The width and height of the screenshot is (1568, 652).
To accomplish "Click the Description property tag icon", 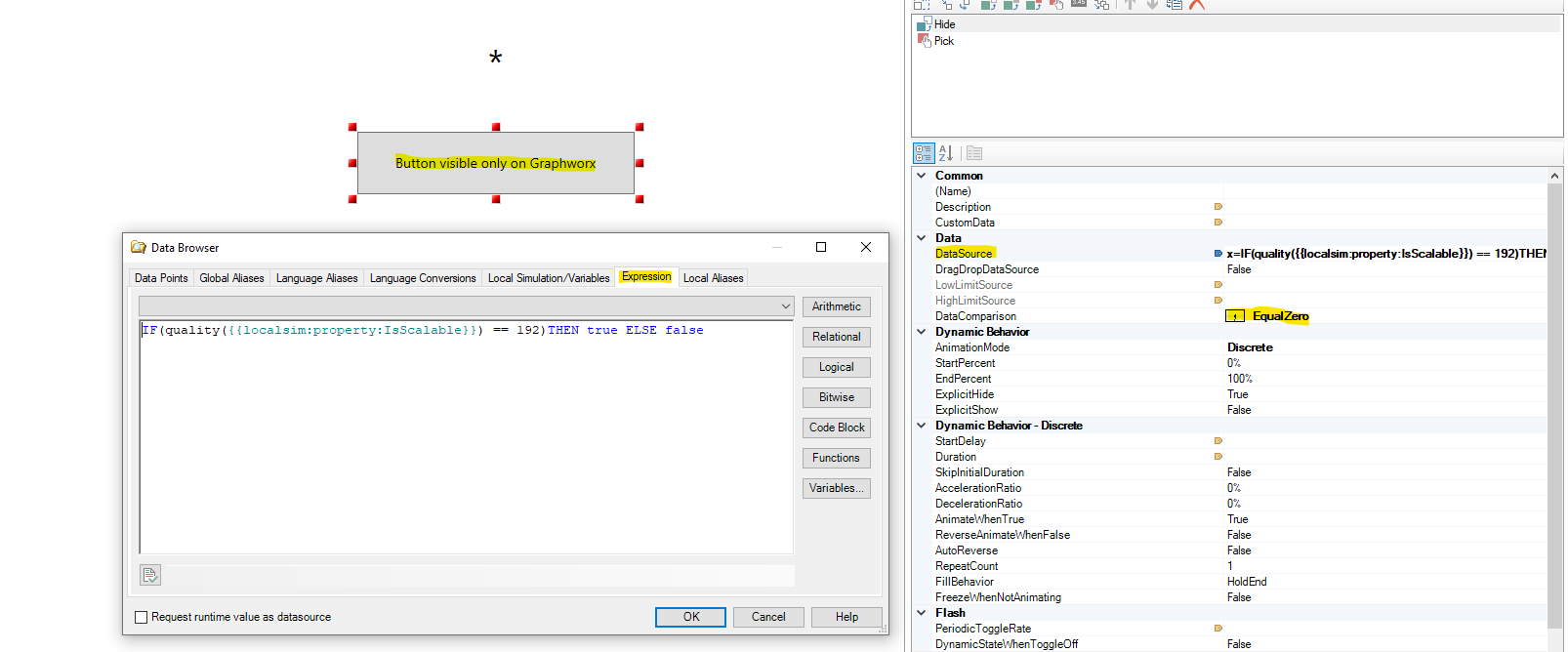I will pyautogui.click(x=1217, y=207).
